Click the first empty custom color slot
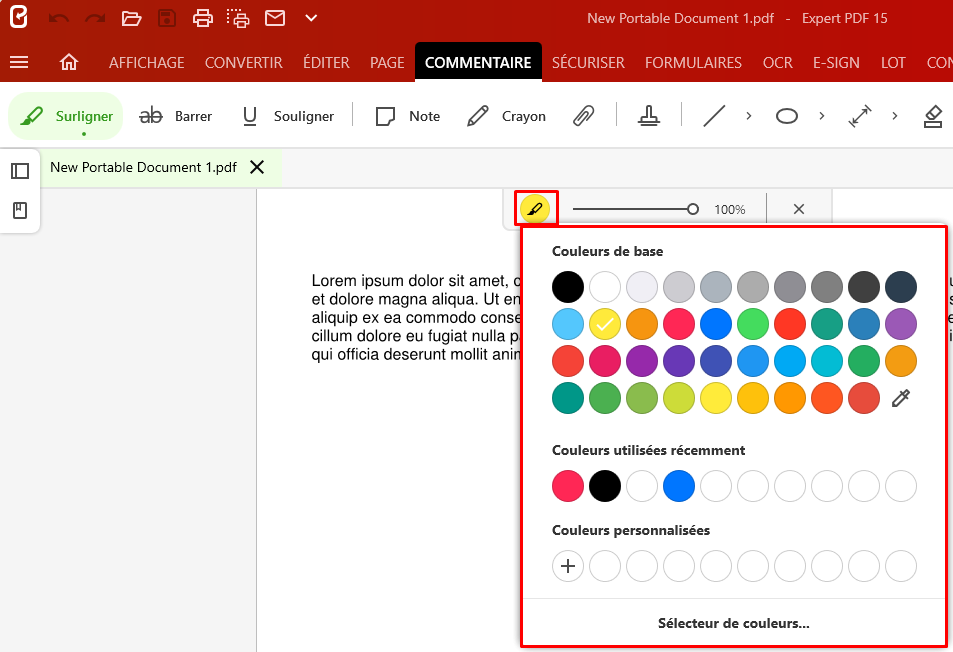This screenshot has width=953, height=652. 605,566
